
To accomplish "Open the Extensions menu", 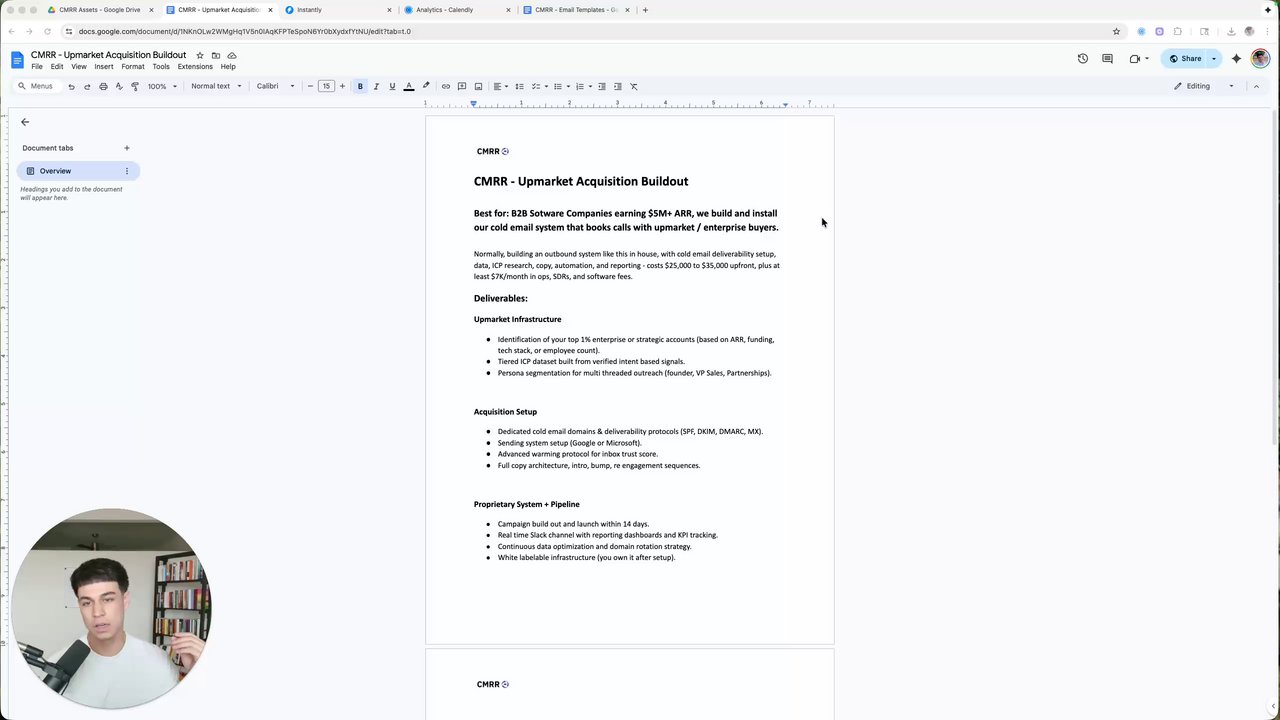I will [195, 67].
